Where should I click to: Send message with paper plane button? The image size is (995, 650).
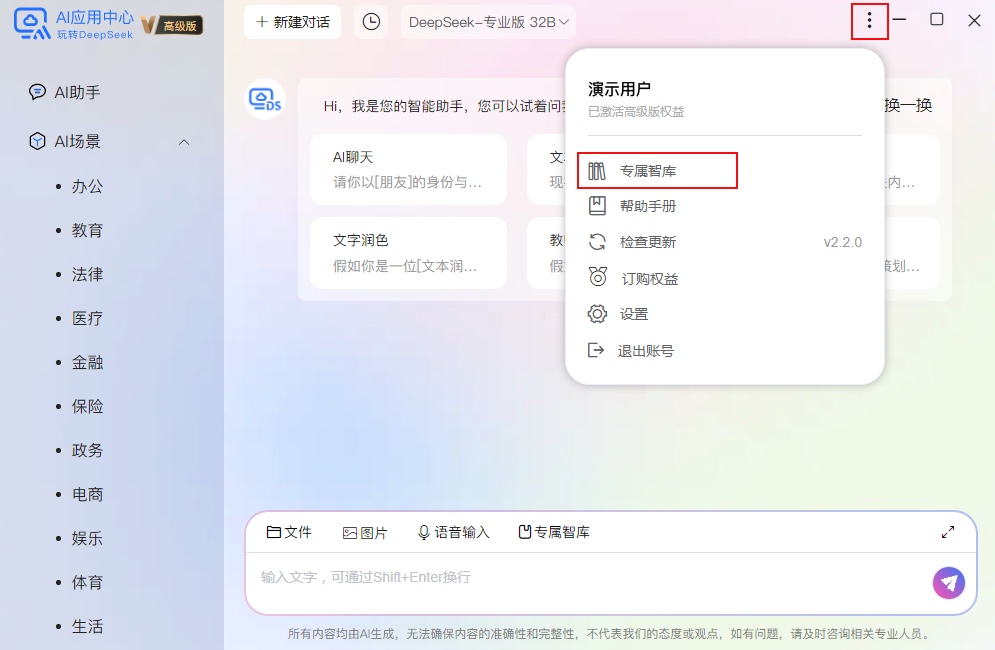click(949, 583)
